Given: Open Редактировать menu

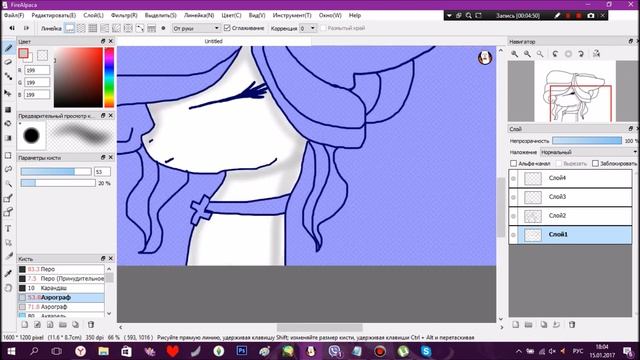Looking at the screenshot, I should click(53, 15).
